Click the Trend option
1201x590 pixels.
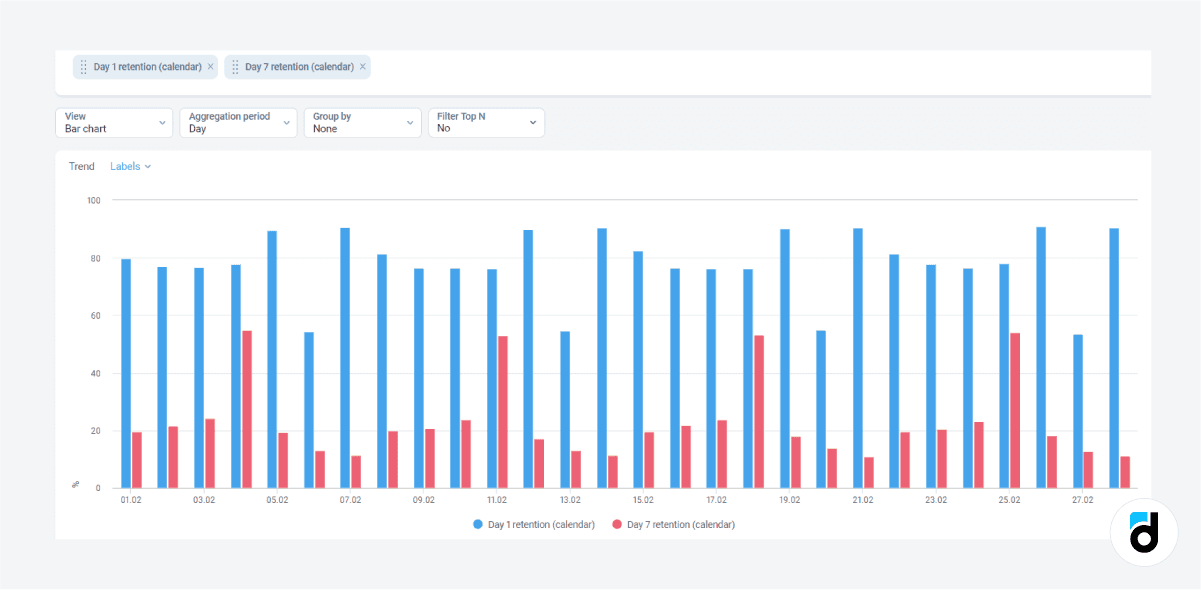pyautogui.click(x=82, y=167)
